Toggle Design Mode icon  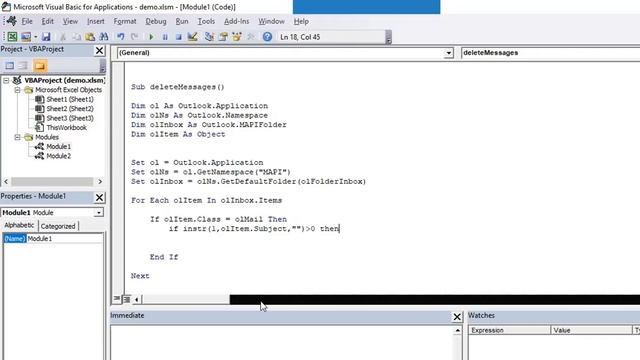[x=192, y=37]
